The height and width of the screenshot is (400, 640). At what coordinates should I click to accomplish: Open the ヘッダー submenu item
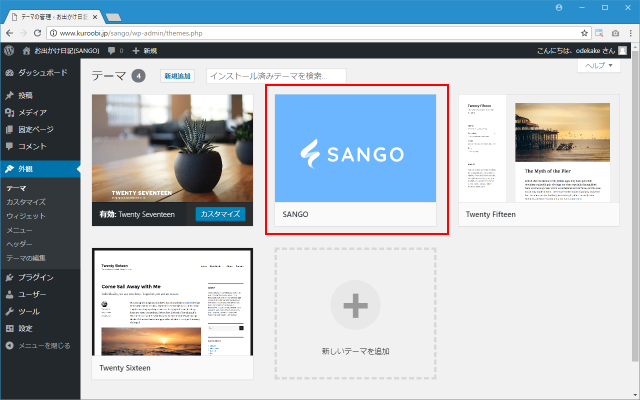(19, 244)
